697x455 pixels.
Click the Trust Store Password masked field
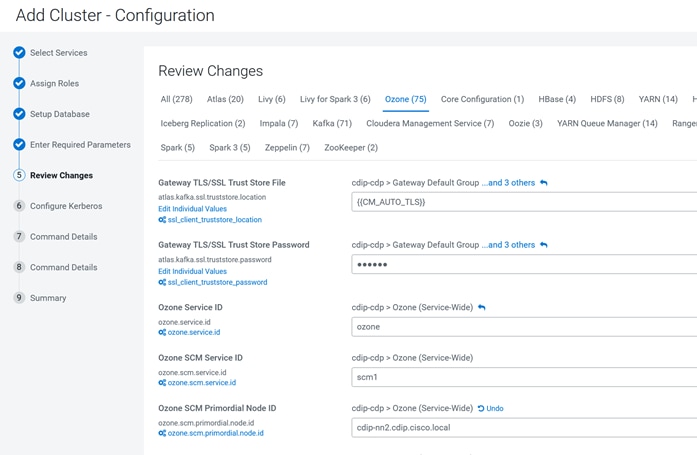point(524,264)
